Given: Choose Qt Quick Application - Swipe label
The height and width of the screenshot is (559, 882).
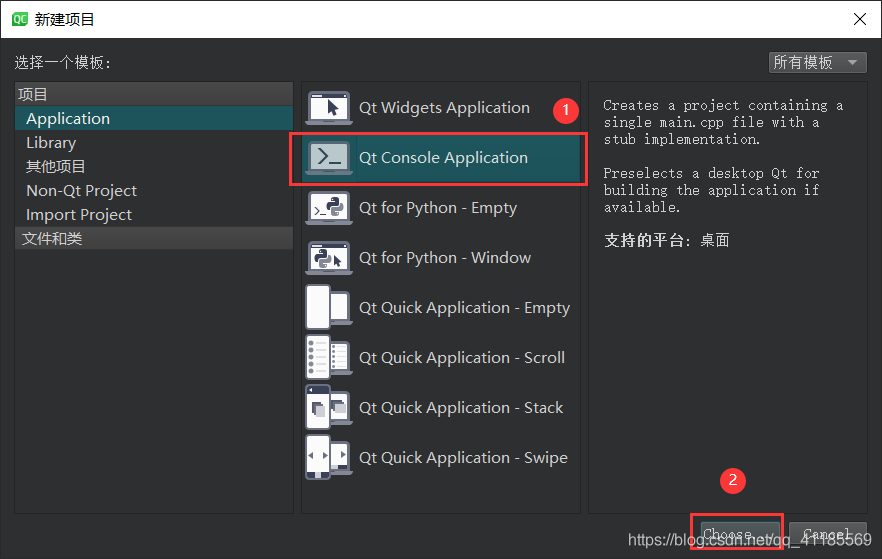Looking at the screenshot, I should pos(463,457).
